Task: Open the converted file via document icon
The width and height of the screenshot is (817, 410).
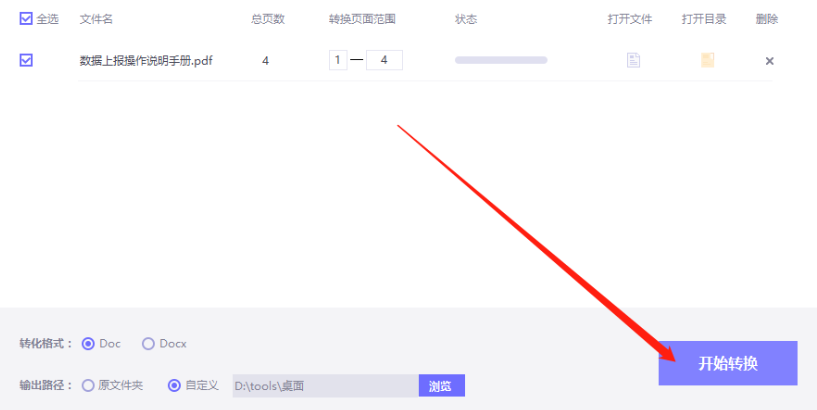Action: pos(633,60)
